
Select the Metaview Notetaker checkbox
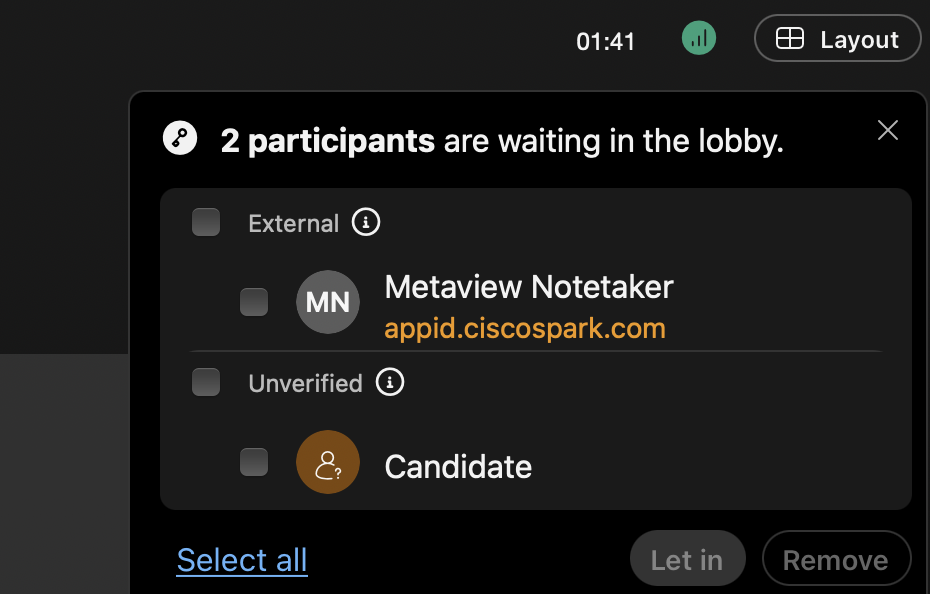(254, 301)
